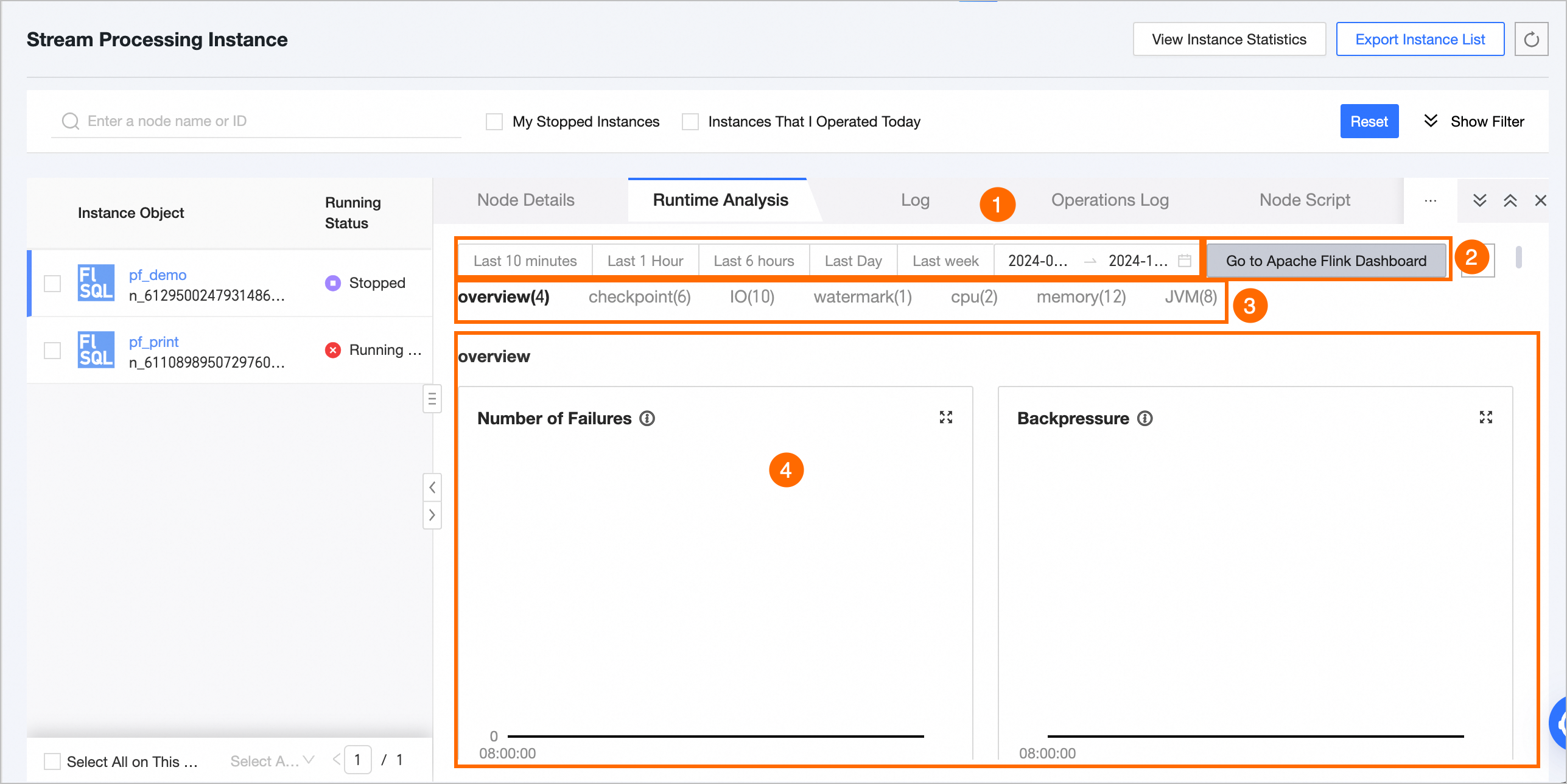1567x784 pixels.
Task: Check Instances That I Operated Today
Action: click(690, 122)
